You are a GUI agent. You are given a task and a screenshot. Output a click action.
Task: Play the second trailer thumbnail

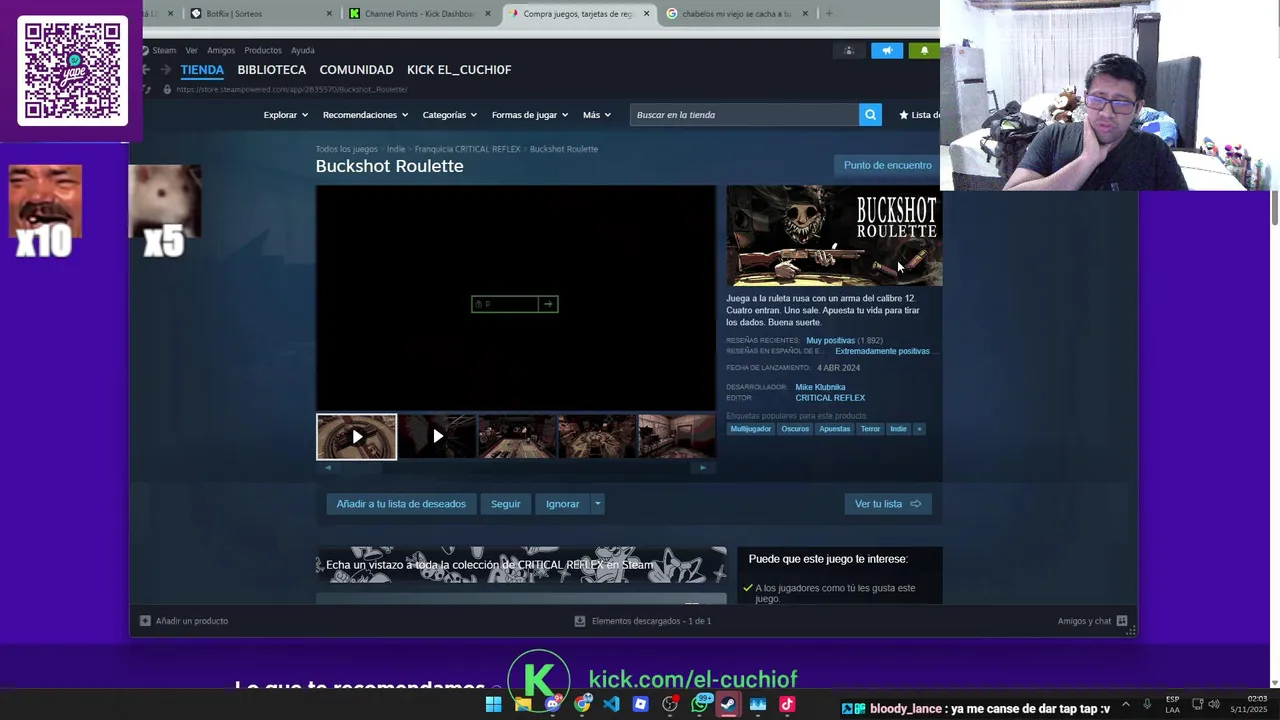(x=437, y=437)
